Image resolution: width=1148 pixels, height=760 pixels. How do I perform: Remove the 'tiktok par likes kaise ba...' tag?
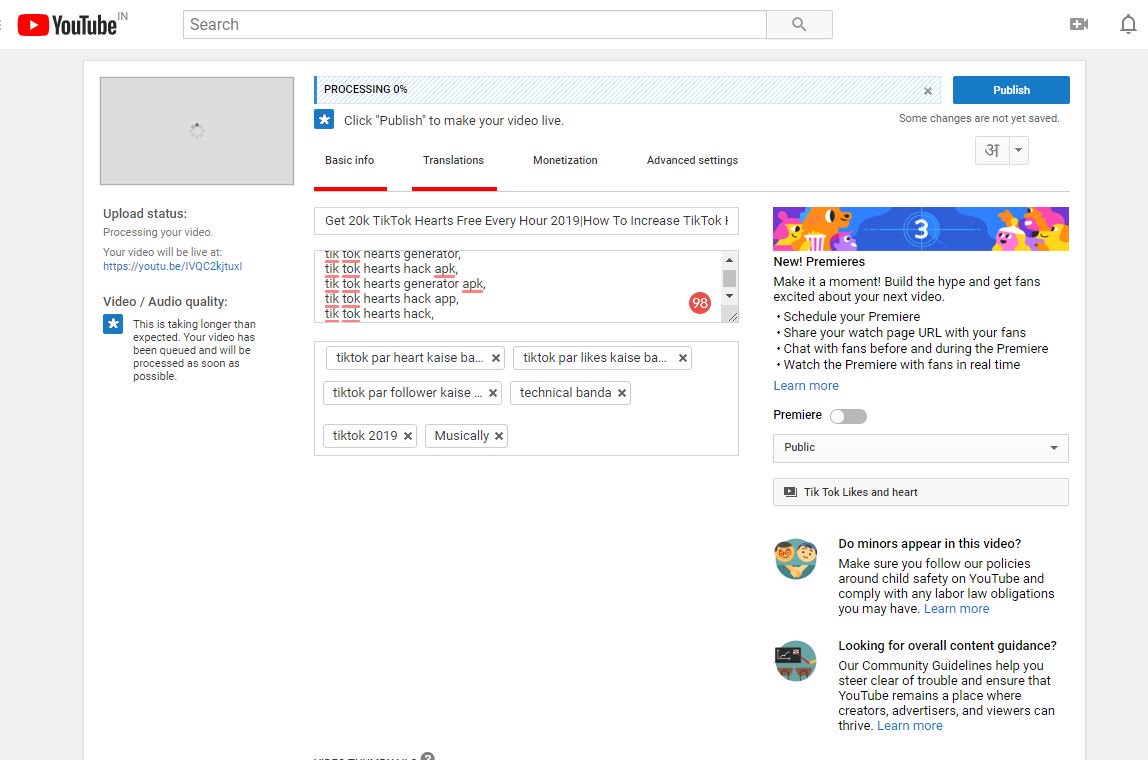point(682,358)
